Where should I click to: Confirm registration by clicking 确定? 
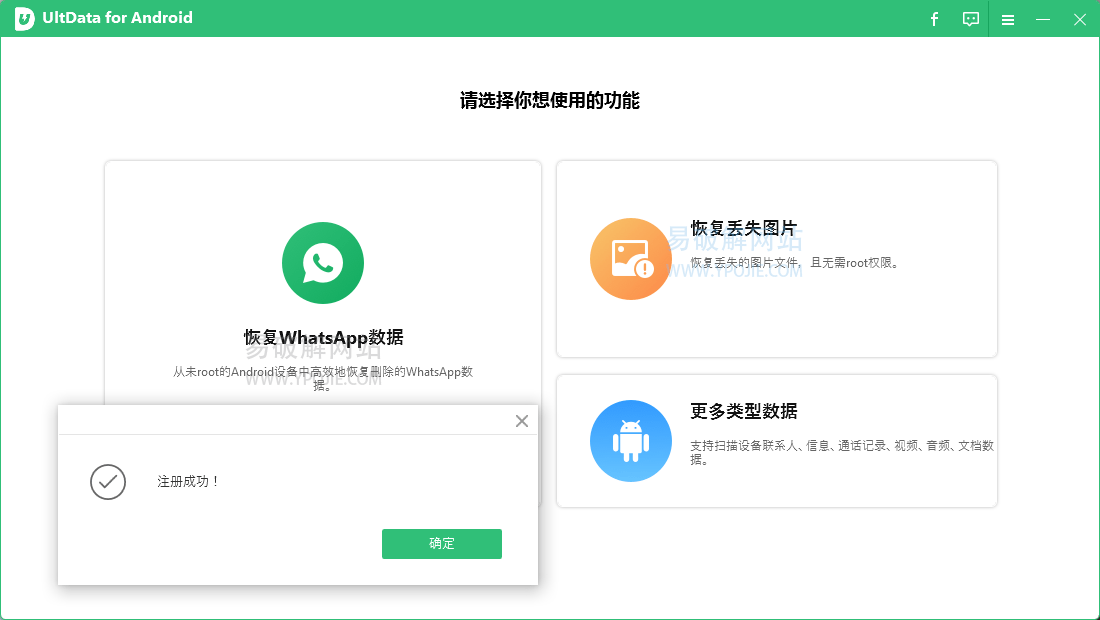(x=442, y=544)
